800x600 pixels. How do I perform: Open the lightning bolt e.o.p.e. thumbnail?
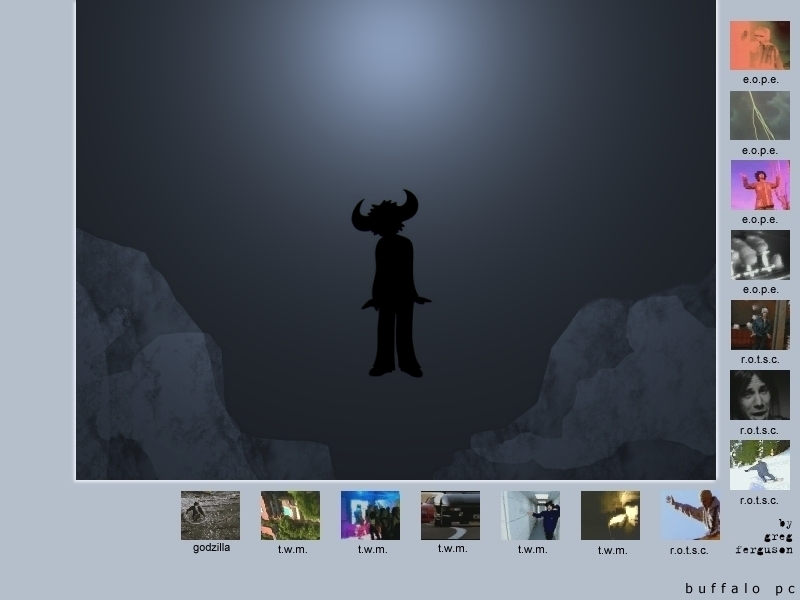[x=760, y=115]
